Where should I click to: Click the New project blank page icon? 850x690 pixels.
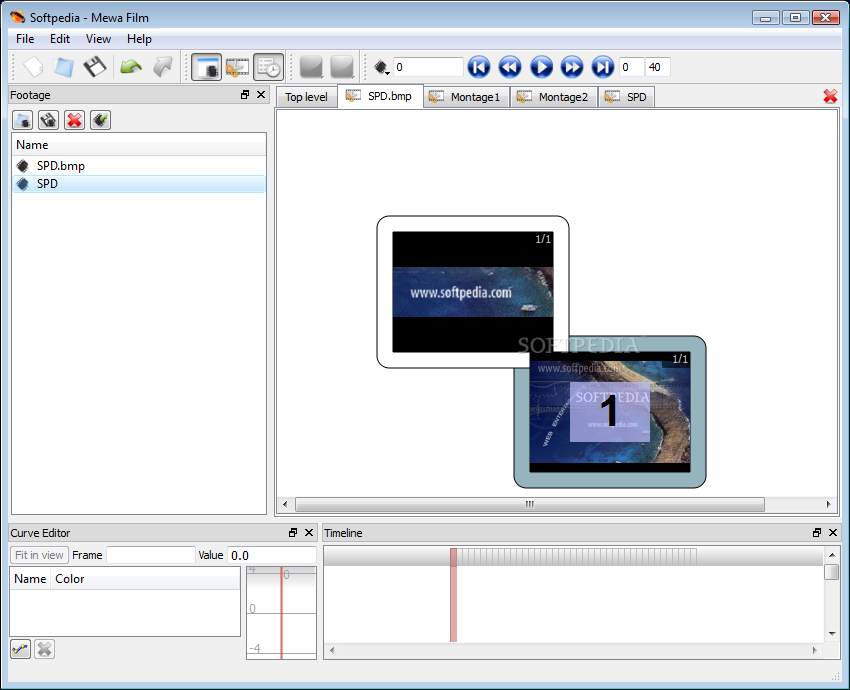[33, 67]
